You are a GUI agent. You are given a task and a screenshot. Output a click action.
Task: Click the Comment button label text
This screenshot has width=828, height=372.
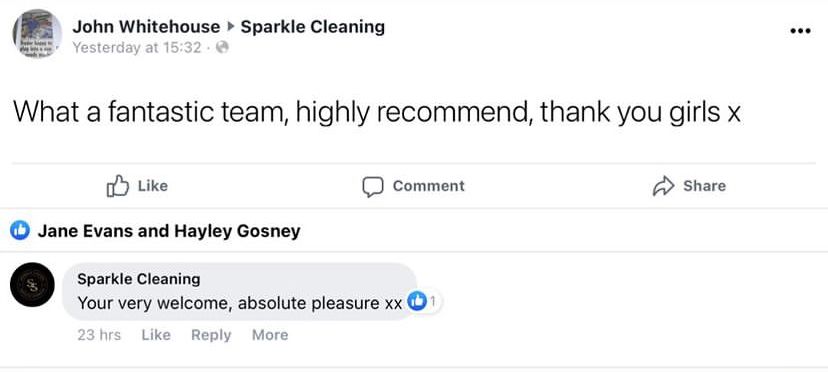[x=429, y=186]
